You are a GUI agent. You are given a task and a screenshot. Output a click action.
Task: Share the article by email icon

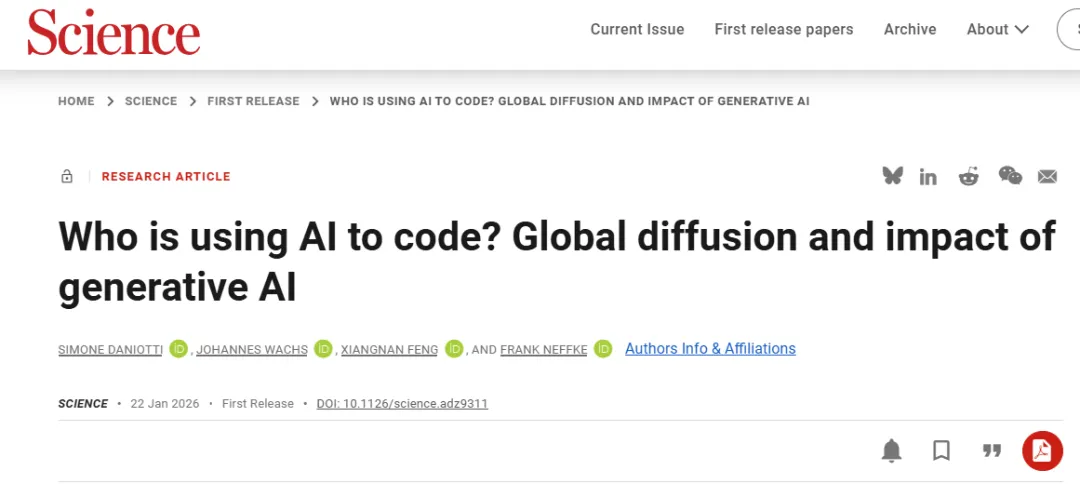coord(1047,177)
